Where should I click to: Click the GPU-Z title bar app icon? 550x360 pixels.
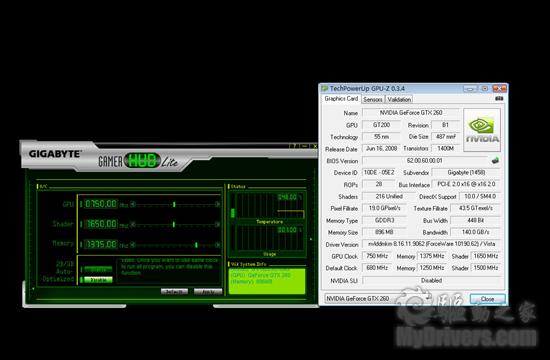pyautogui.click(x=324, y=88)
